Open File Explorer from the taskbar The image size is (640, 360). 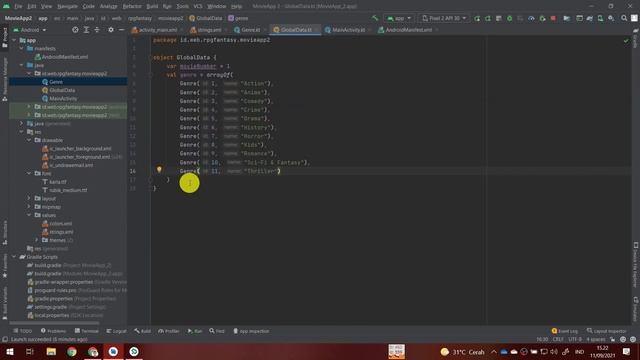click(x=51, y=351)
